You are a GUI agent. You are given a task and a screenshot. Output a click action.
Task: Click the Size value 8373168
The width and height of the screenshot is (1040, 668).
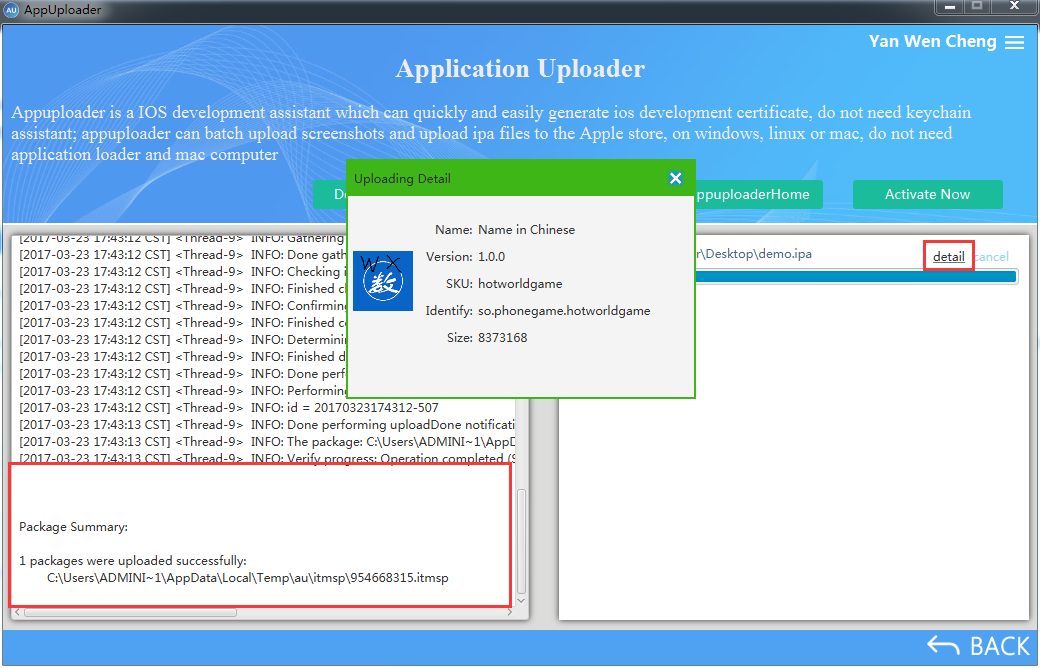pyautogui.click(x=503, y=338)
